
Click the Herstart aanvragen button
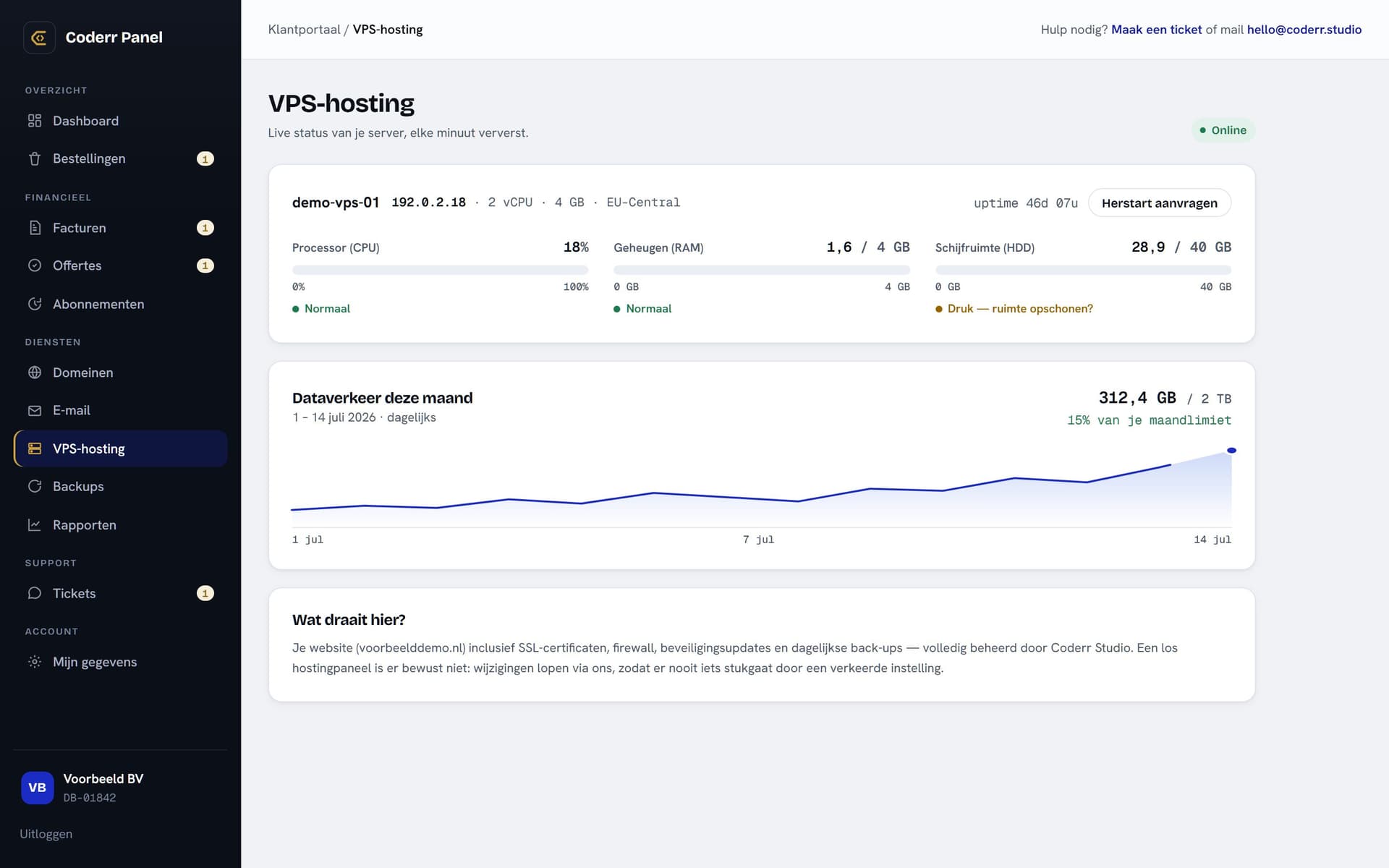tap(1159, 203)
